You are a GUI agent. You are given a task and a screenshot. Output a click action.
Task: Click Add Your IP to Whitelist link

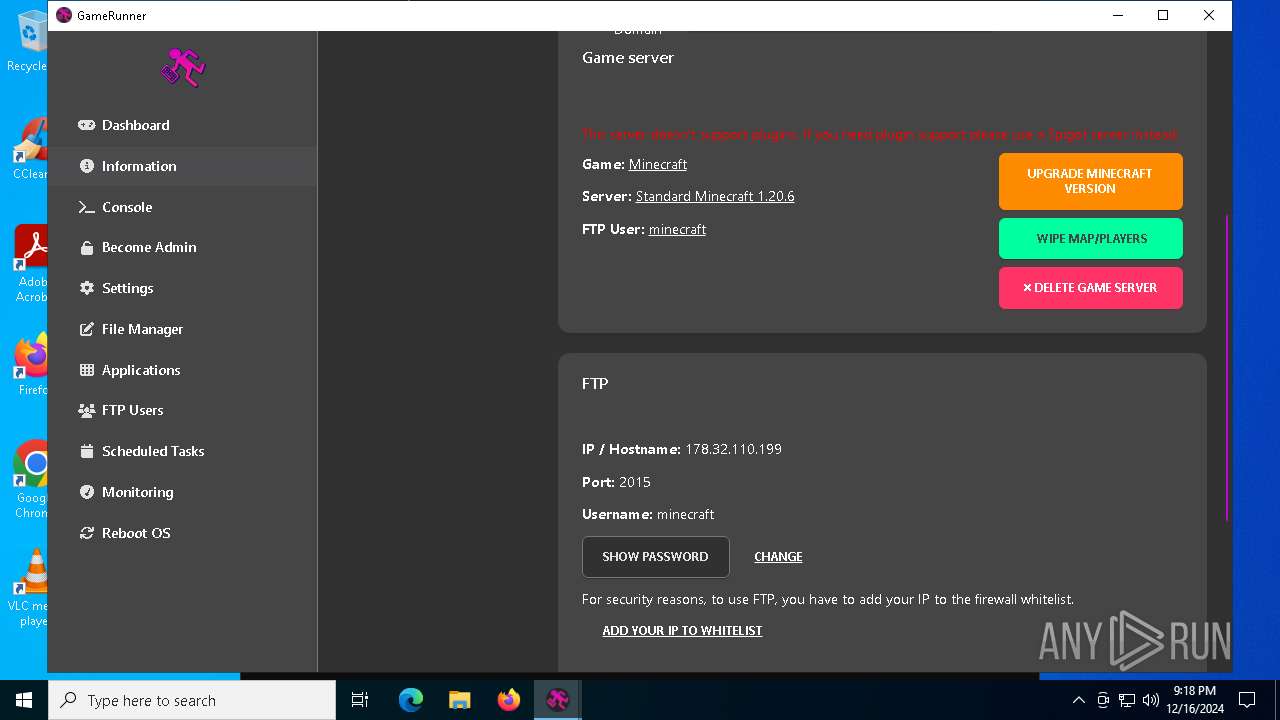pos(682,631)
